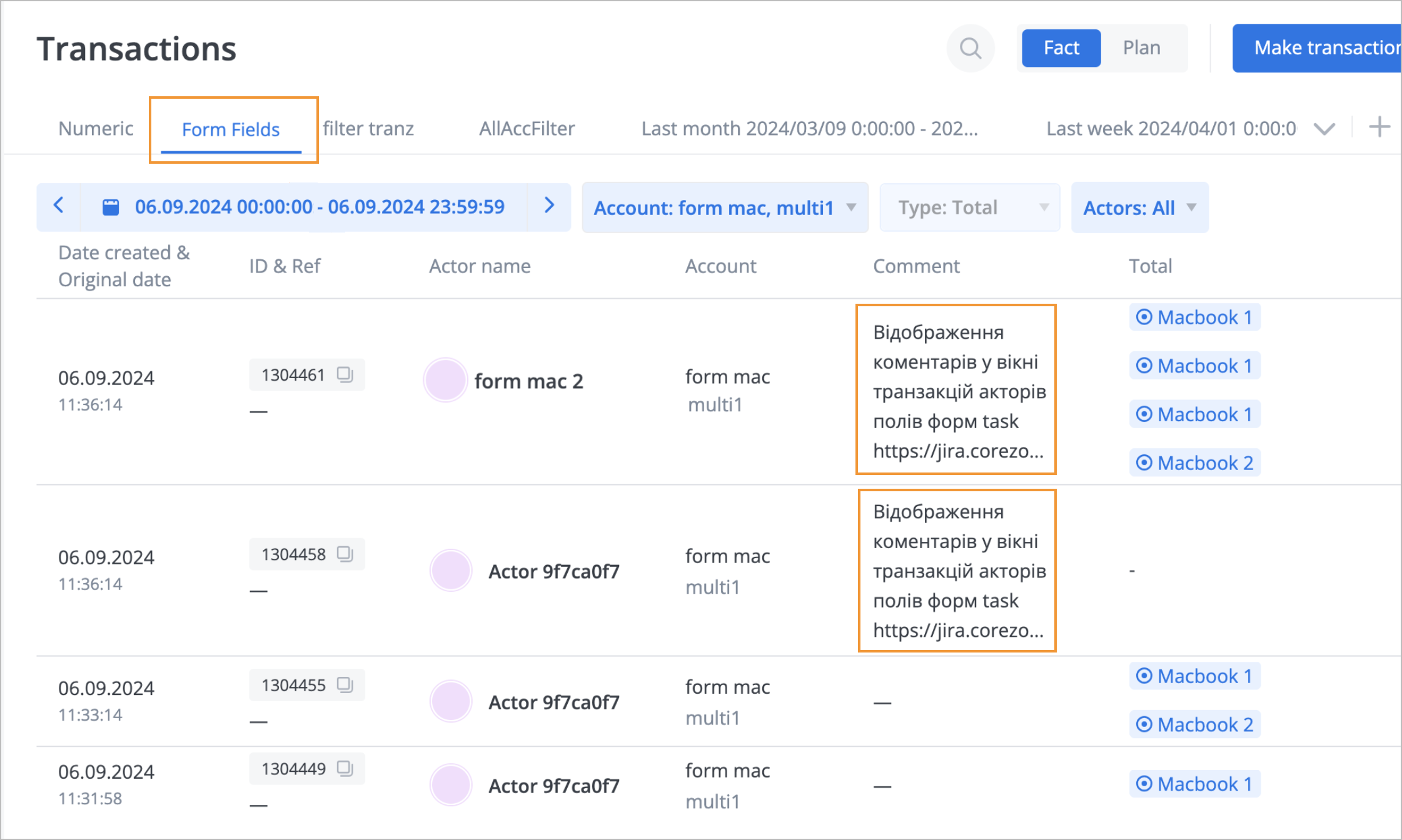
Task: Click the search magnifier icon
Action: [x=969, y=48]
